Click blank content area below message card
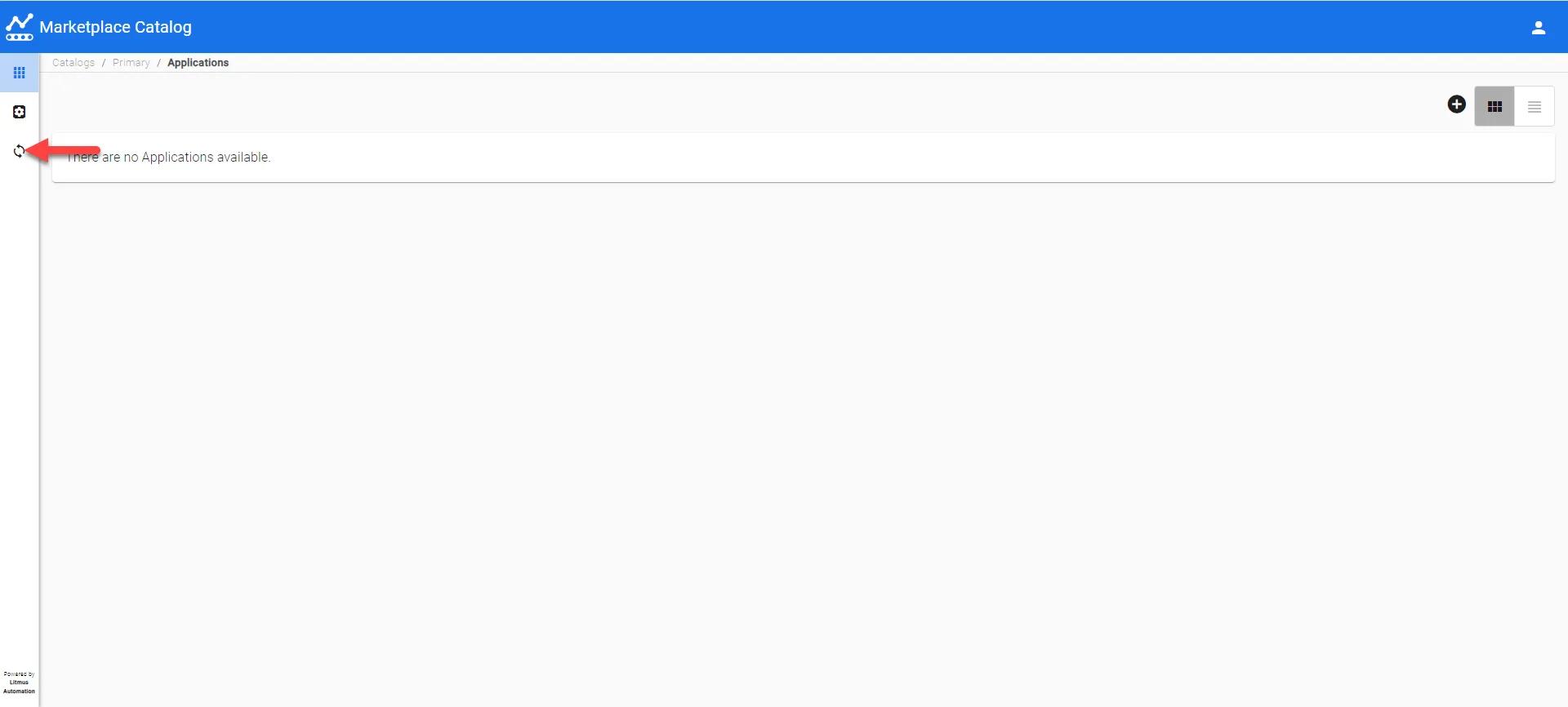The height and width of the screenshot is (707, 1568). (x=803, y=441)
